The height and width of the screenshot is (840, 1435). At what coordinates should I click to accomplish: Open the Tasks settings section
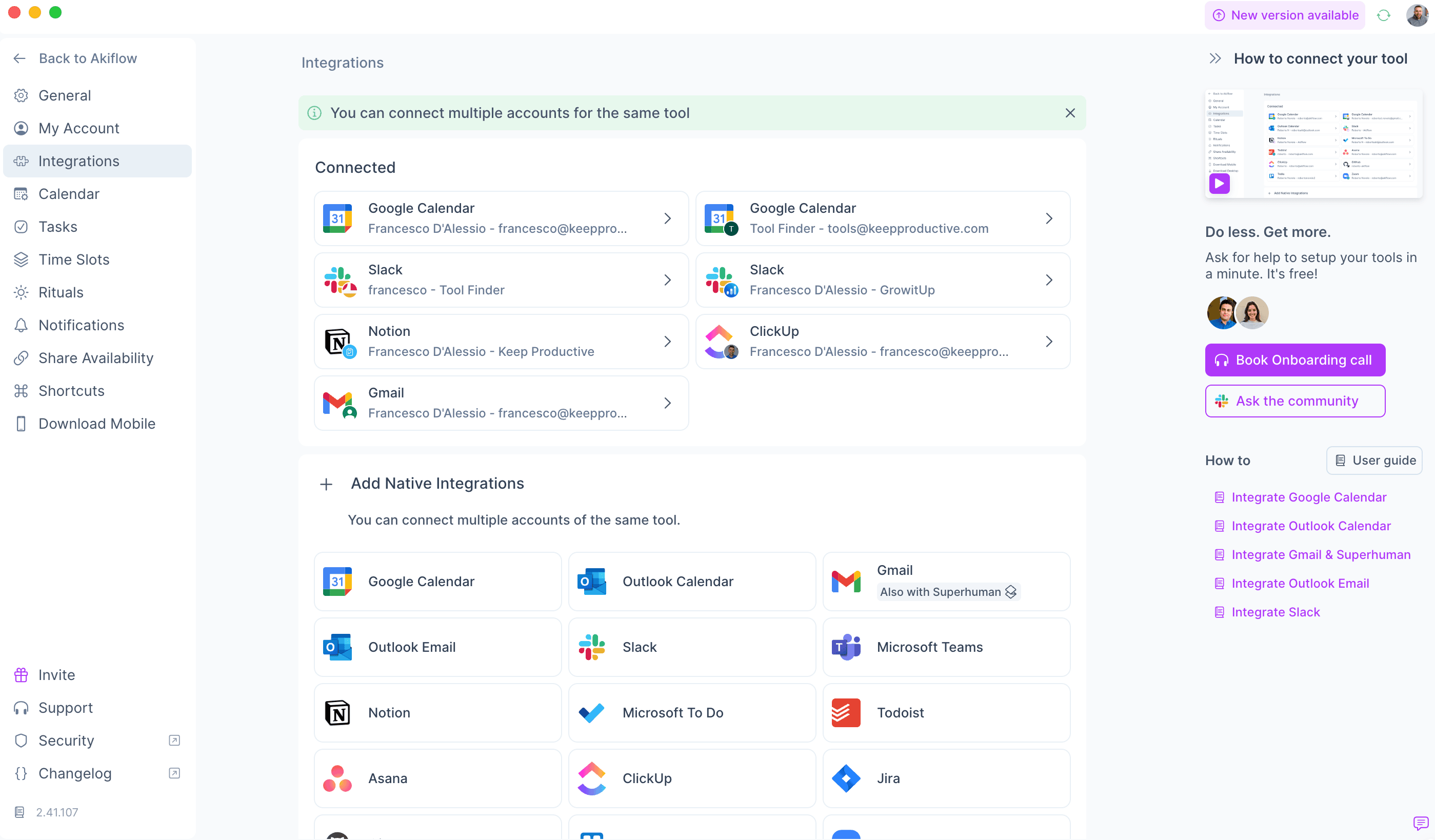[x=57, y=226]
